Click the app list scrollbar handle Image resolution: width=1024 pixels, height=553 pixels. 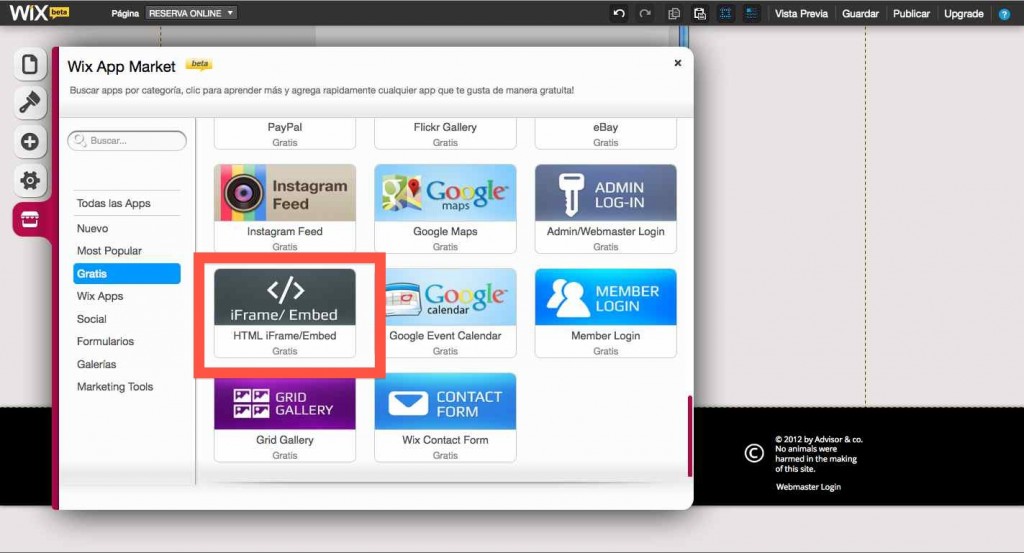pos(690,436)
